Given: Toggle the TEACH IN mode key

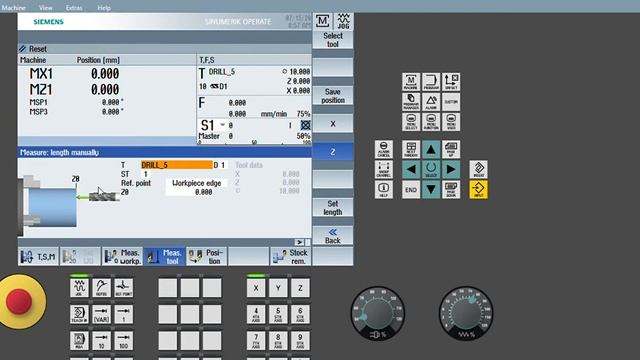Looking at the screenshot, I should tap(79, 314).
